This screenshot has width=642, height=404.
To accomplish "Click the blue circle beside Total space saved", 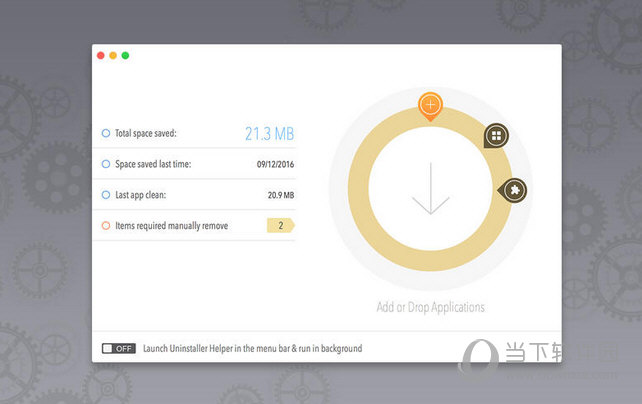I will pos(106,133).
